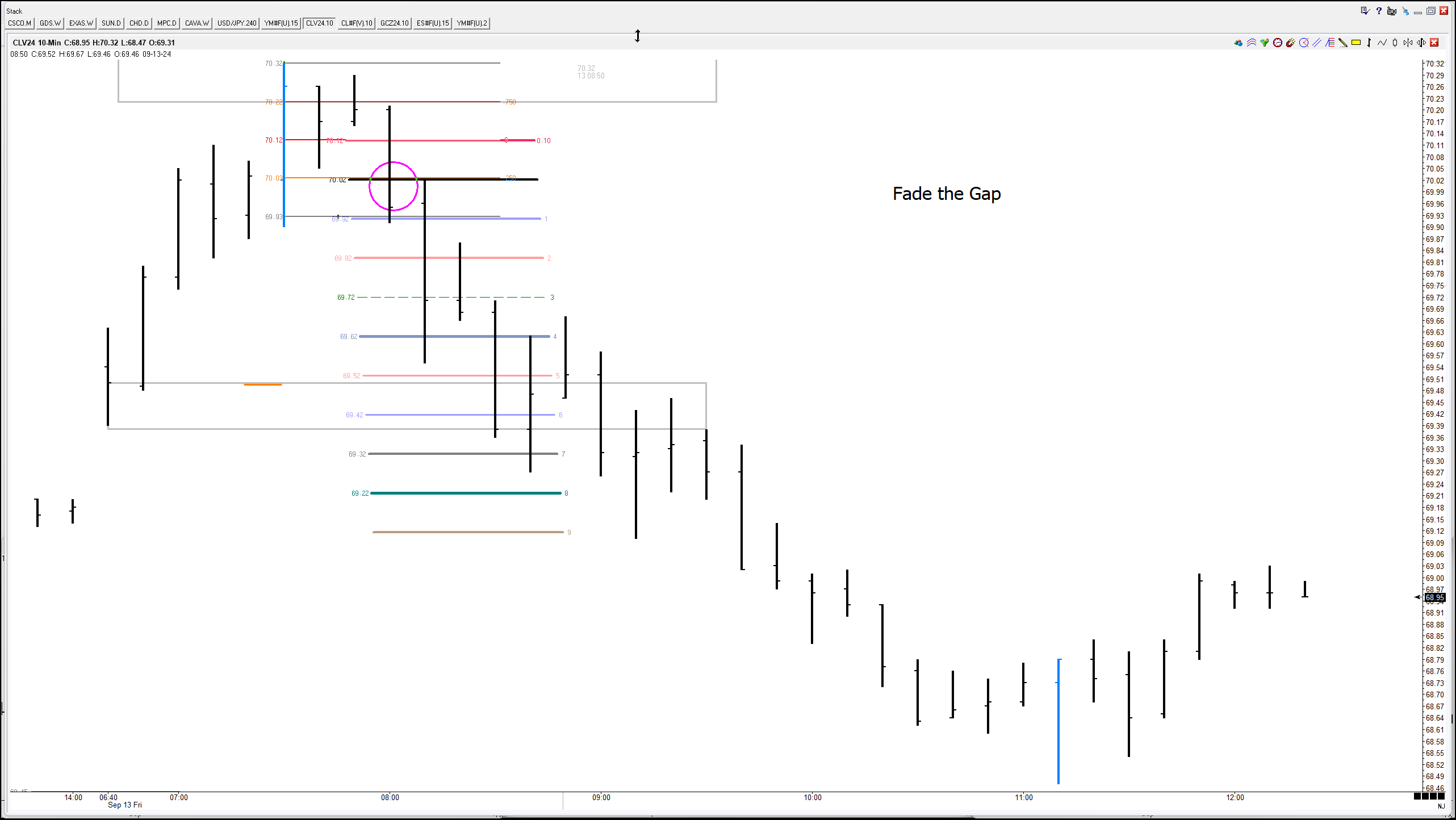Toggle candlestick chart style

[x=1395, y=43]
